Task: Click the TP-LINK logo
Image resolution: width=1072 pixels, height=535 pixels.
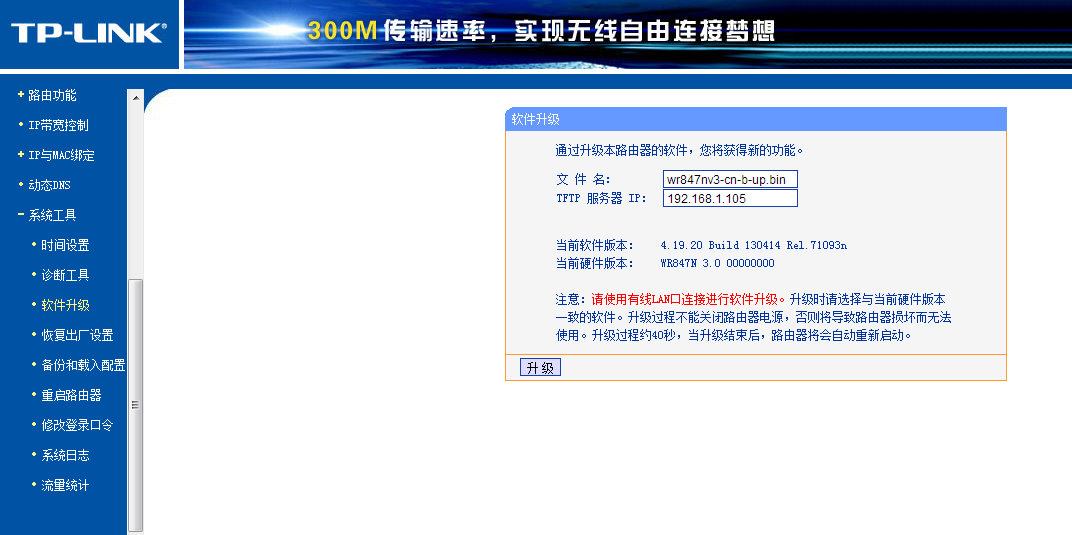Action: pyautogui.click(x=88, y=33)
